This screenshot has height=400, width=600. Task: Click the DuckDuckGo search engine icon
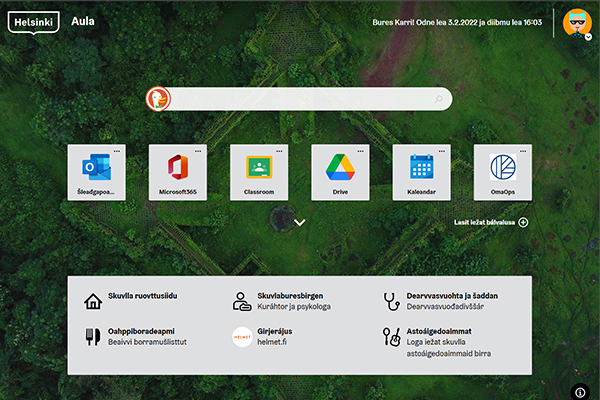coord(158,99)
